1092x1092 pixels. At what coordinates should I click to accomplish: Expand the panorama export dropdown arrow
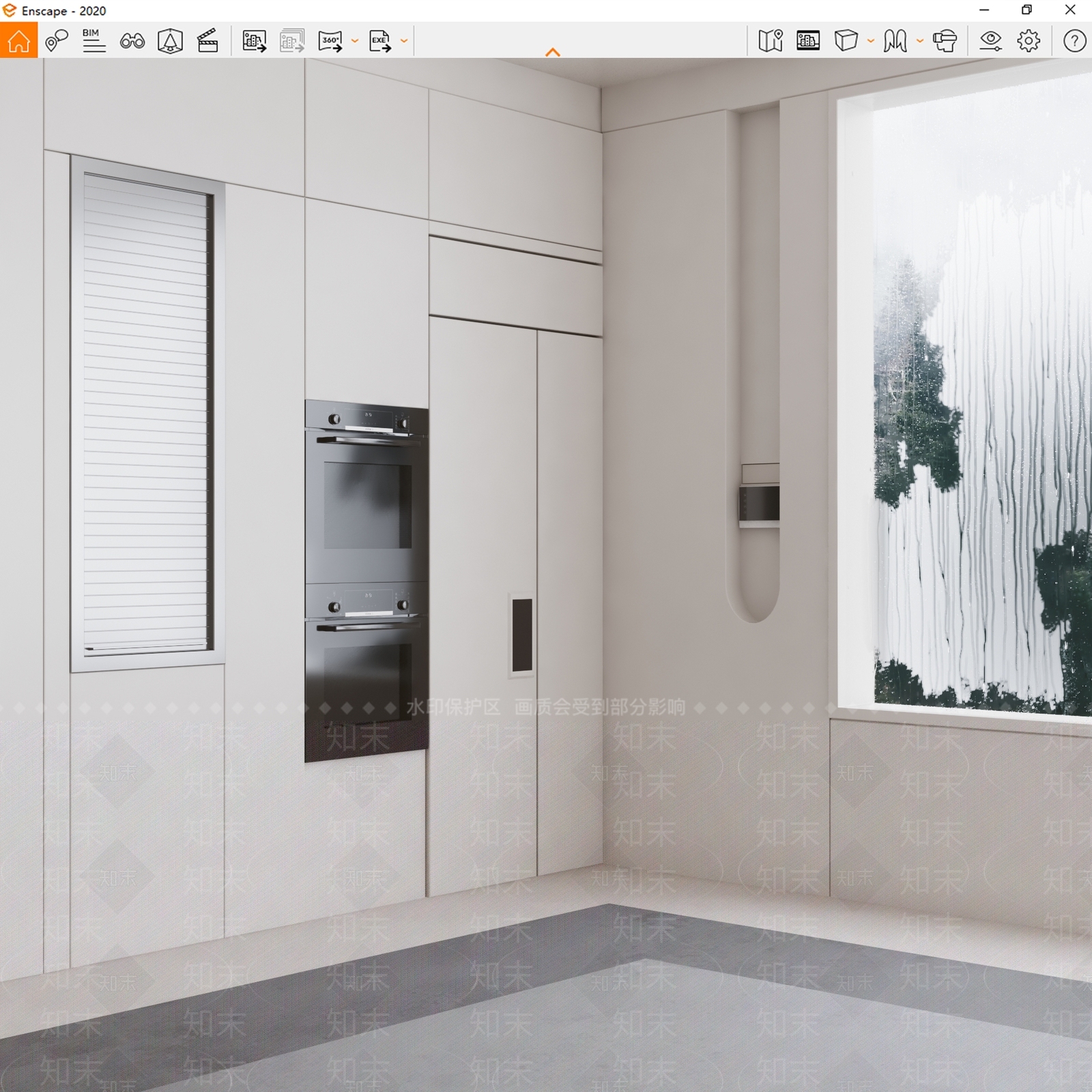point(354,41)
